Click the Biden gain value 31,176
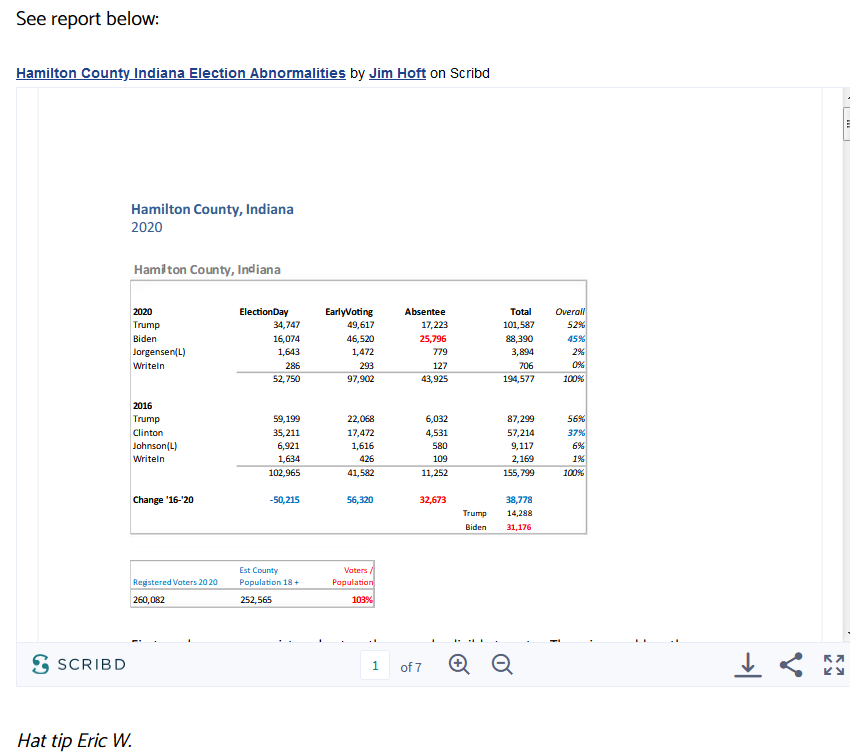 [519, 527]
